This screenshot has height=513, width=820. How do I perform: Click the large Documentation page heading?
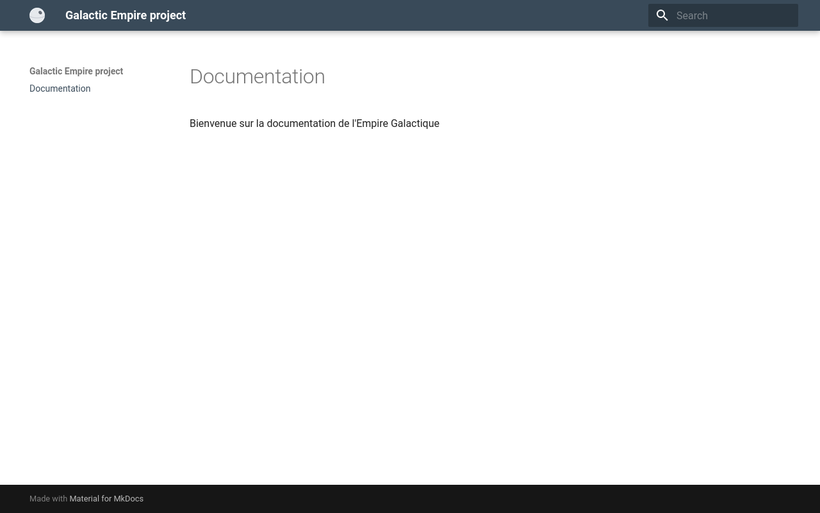(257, 77)
